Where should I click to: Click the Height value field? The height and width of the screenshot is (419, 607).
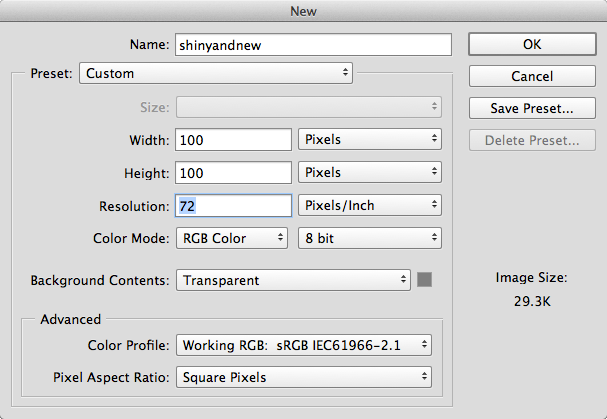point(233,172)
